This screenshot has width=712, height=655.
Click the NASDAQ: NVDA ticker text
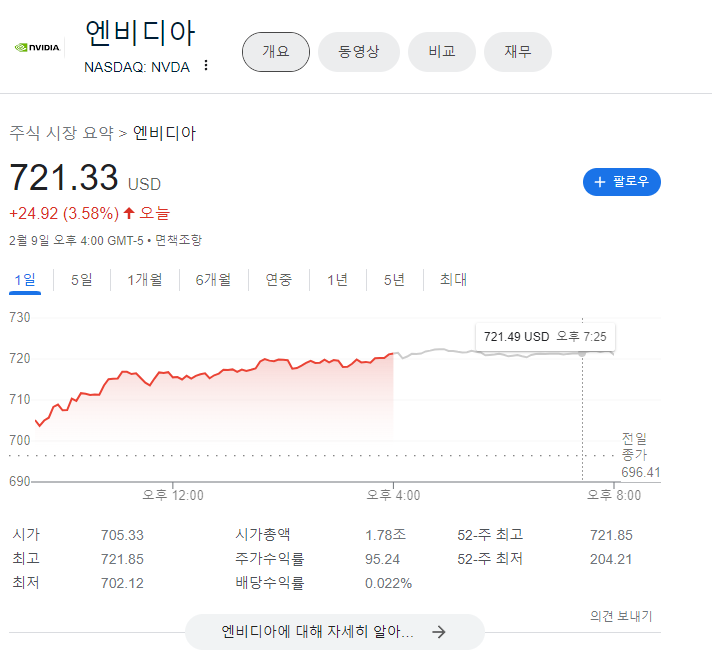coord(137,67)
